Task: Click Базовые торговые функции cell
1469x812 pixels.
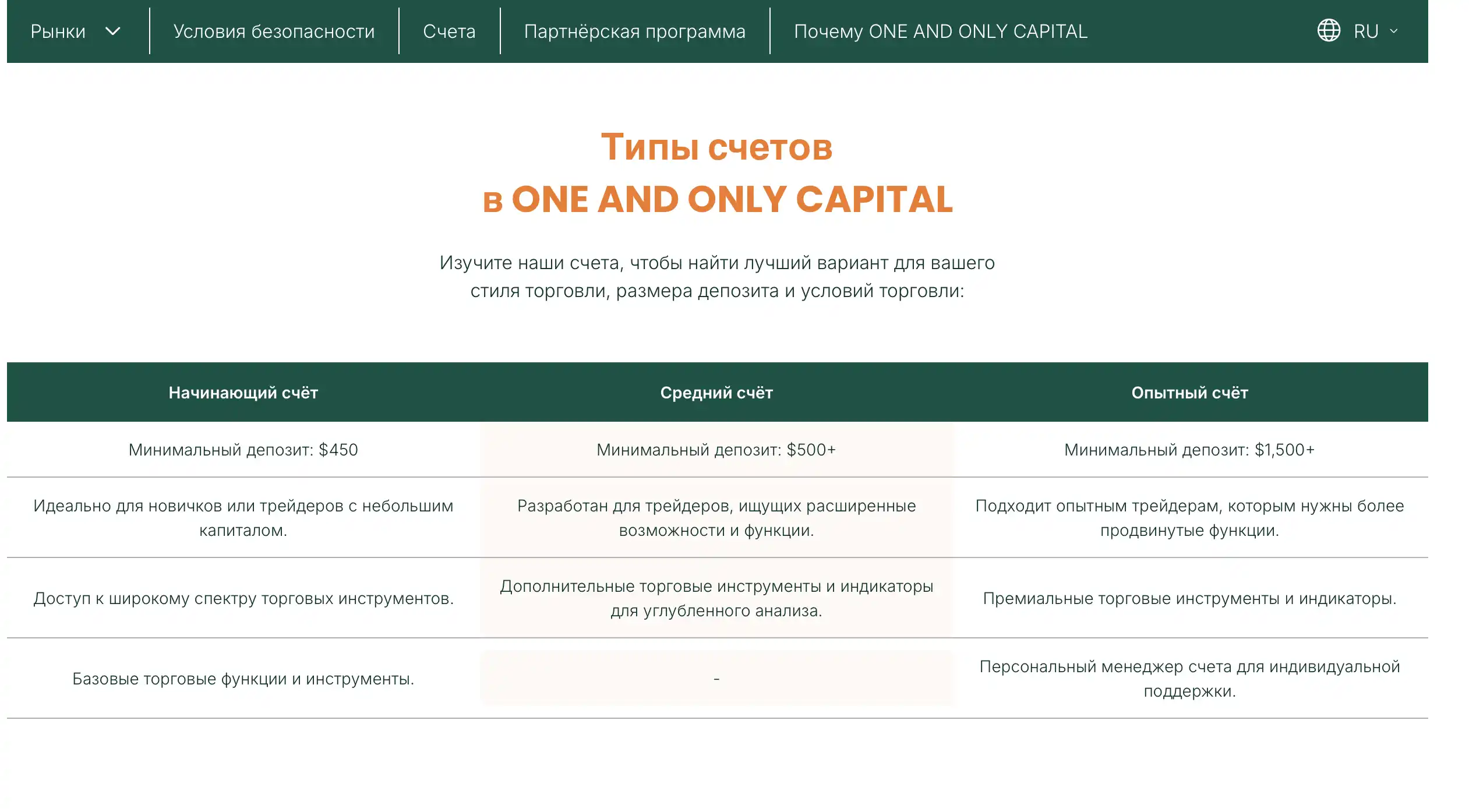Action: click(x=243, y=679)
